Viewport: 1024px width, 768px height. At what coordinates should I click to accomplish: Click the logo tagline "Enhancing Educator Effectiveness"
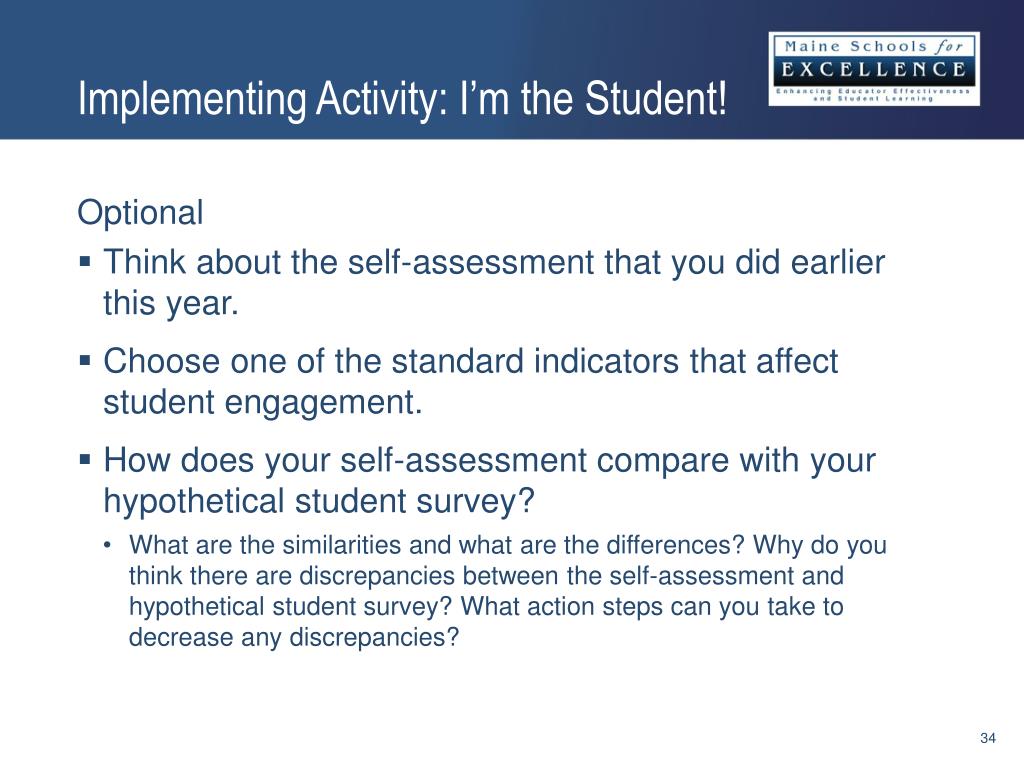873,91
